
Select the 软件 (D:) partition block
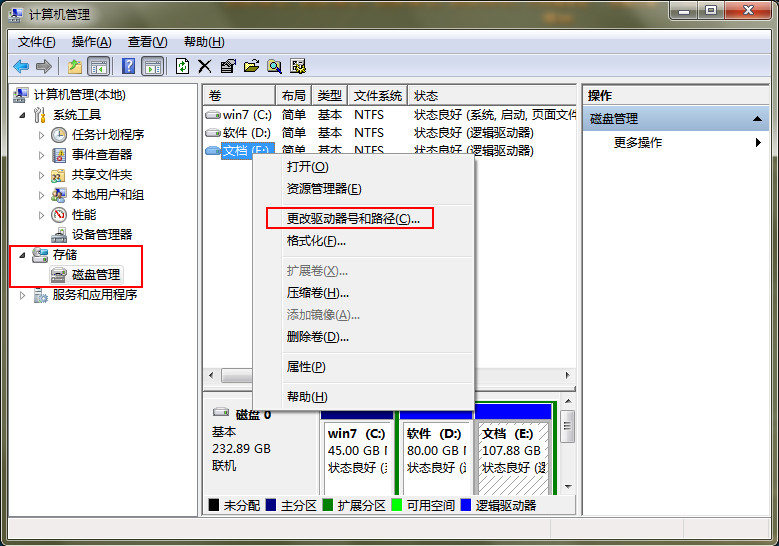[435, 451]
